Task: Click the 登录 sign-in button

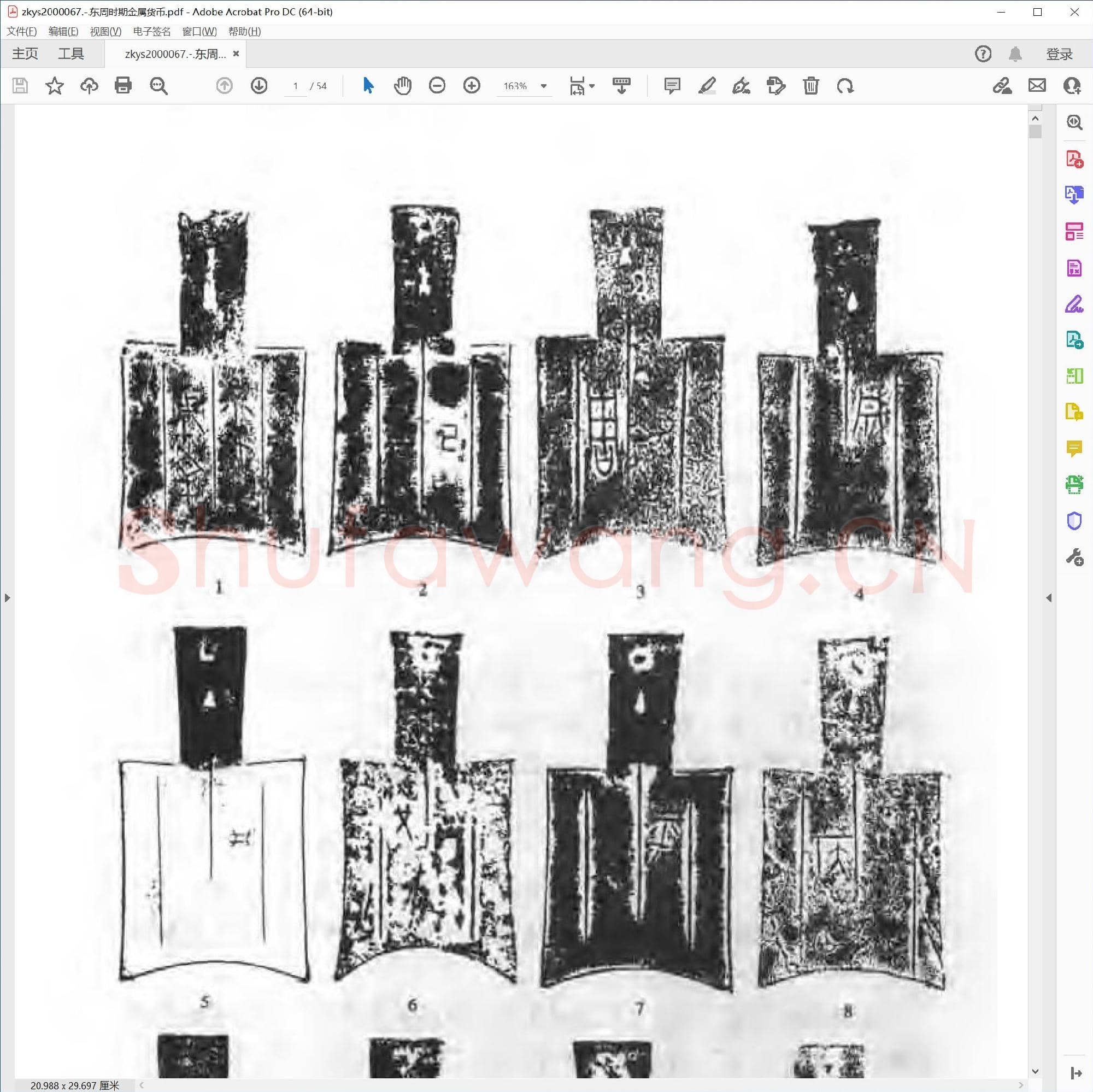Action: point(1059,54)
